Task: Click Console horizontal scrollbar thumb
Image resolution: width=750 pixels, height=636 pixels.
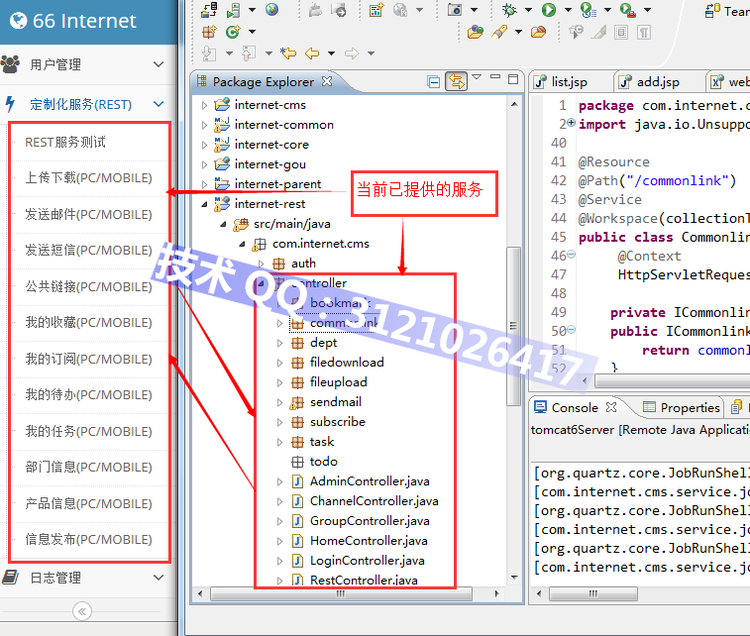Action: pos(593,594)
